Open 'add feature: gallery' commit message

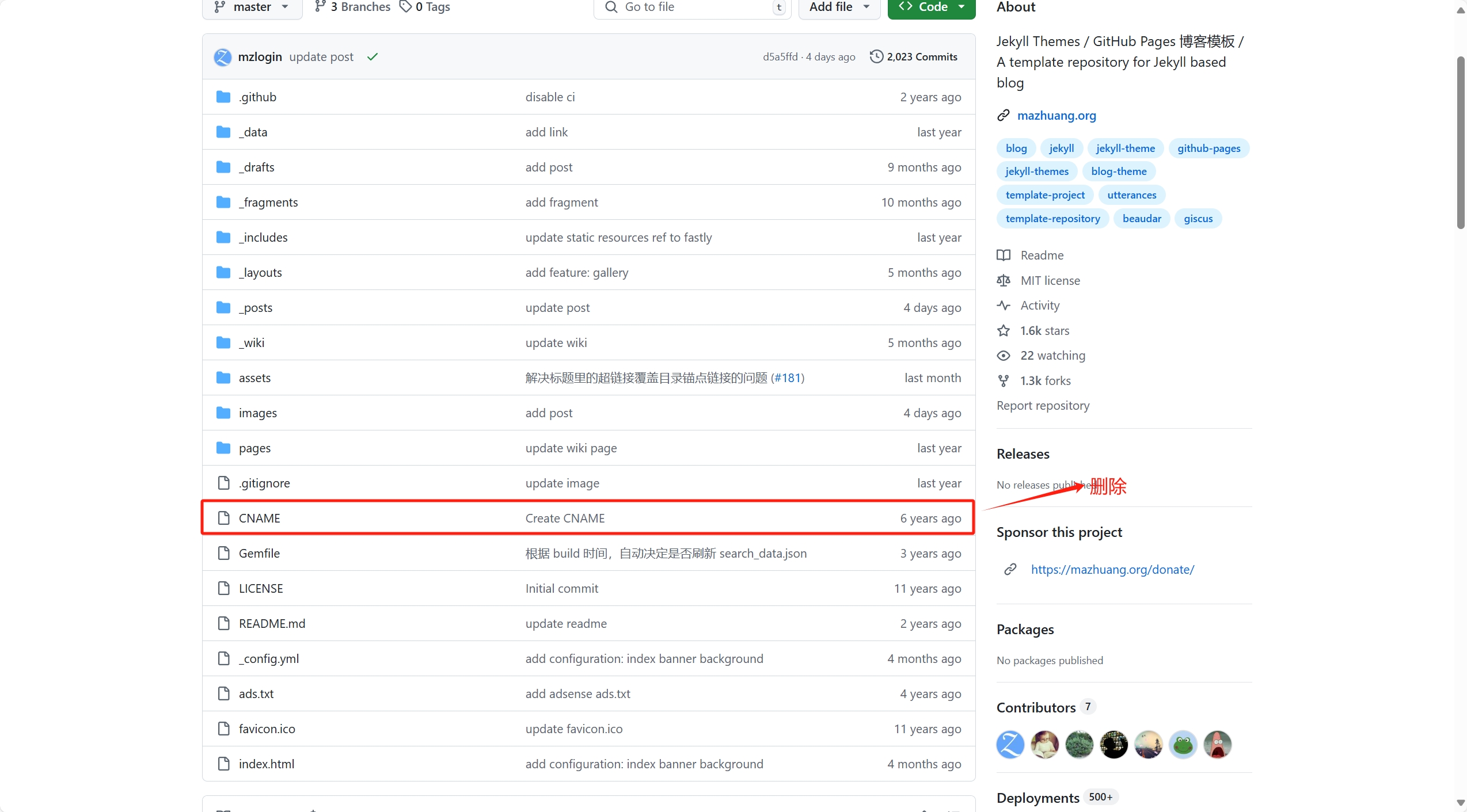point(577,273)
